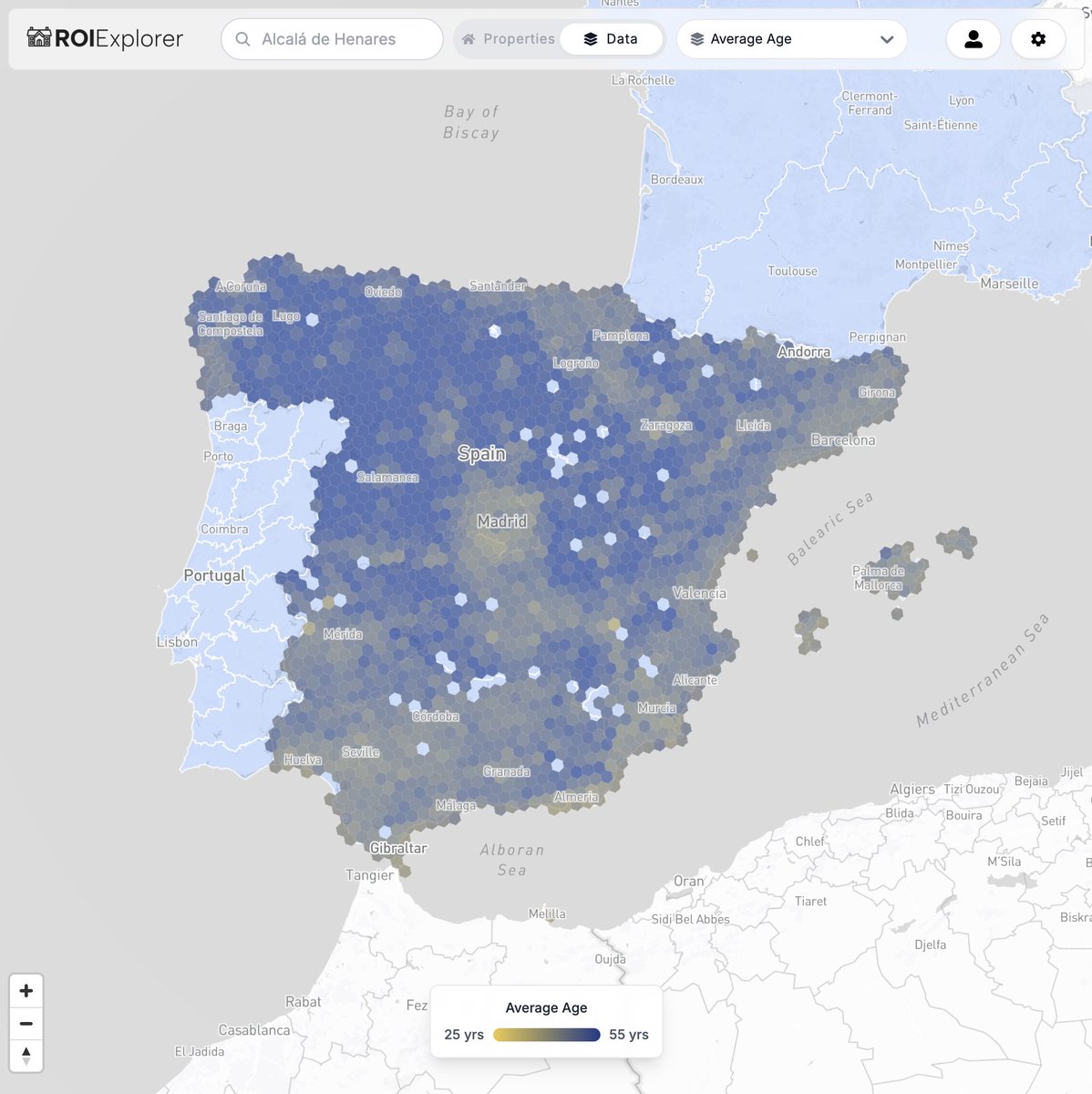Click the magnifier icon in the search bar
The height and width of the screenshot is (1094, 1092).
click(242, 38)
